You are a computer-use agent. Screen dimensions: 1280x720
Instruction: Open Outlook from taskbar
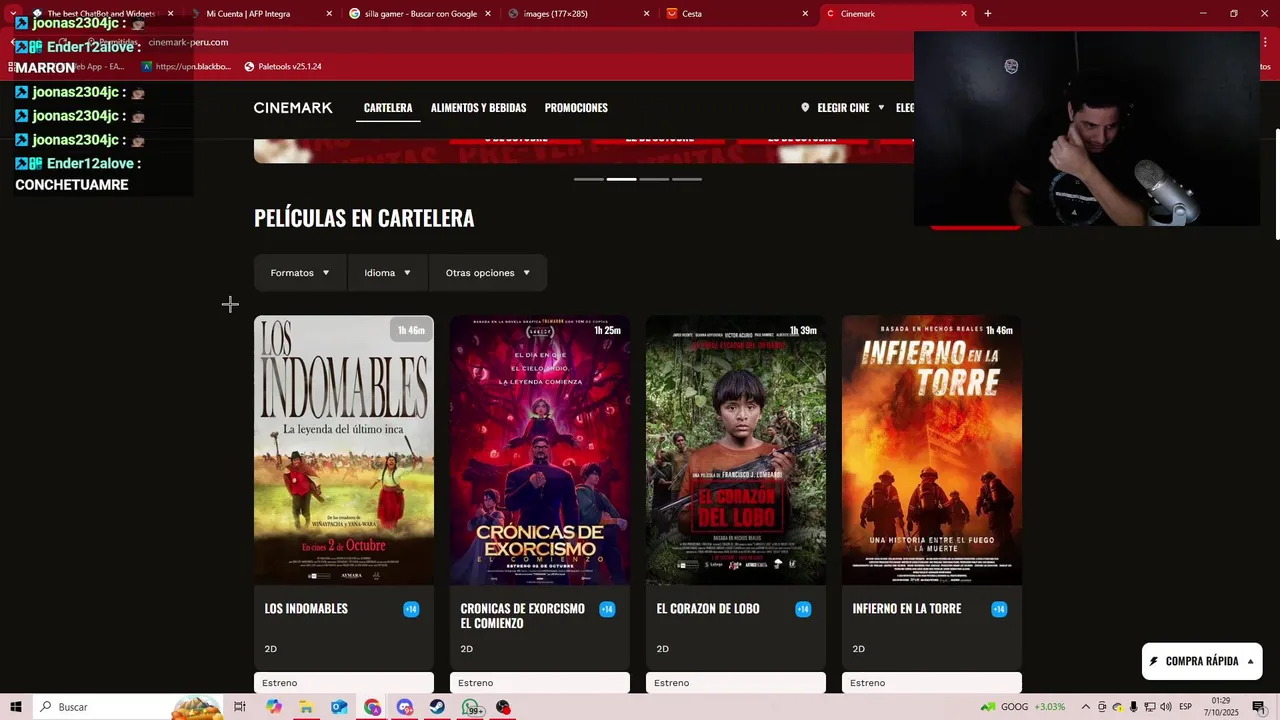tap(339, 707)
